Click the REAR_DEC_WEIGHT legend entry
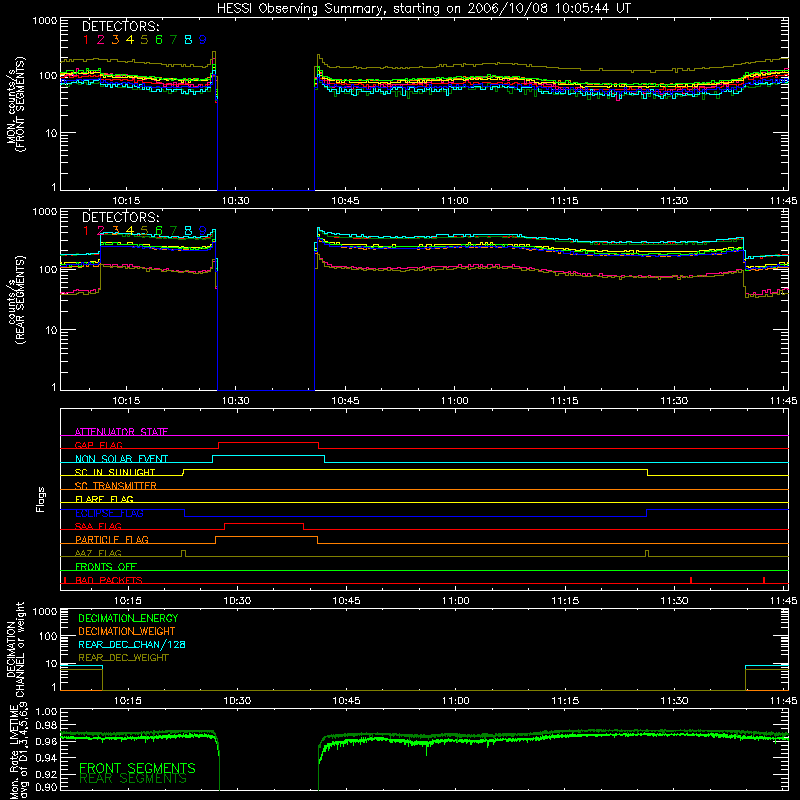Screen dimensions: 800x800 [123, 658]
